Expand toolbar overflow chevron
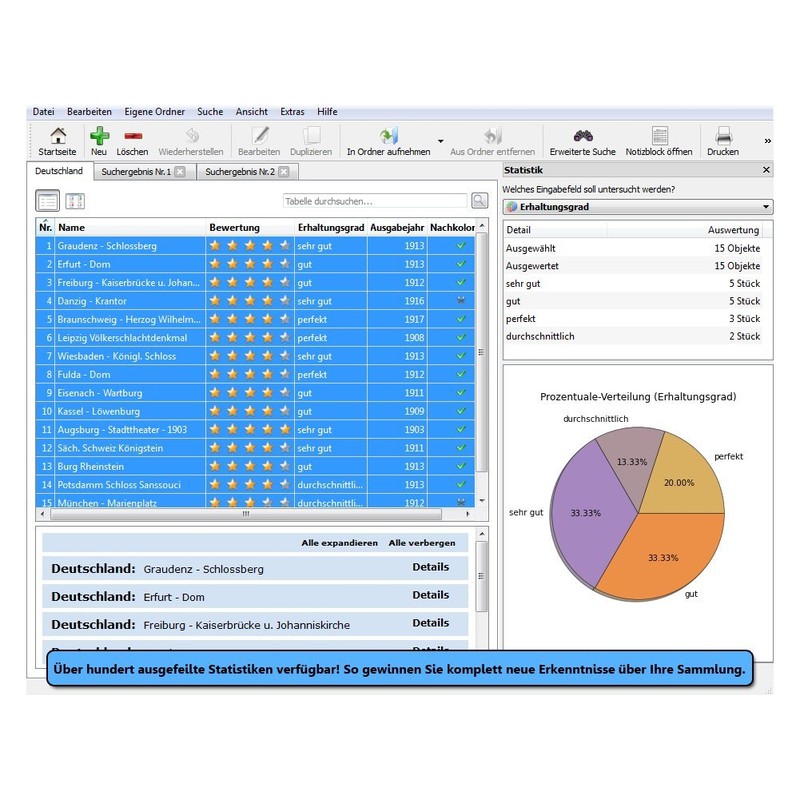800x800 pixels. pyautogui.click(x=767, y=141)
